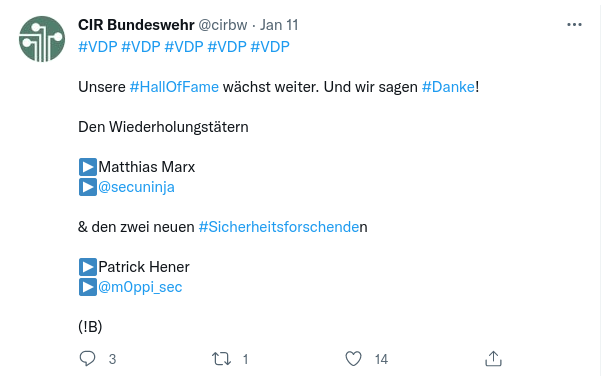This screenshot has width=602, height=376.
Task: Click the like count 14
Action: coord(381,359)
